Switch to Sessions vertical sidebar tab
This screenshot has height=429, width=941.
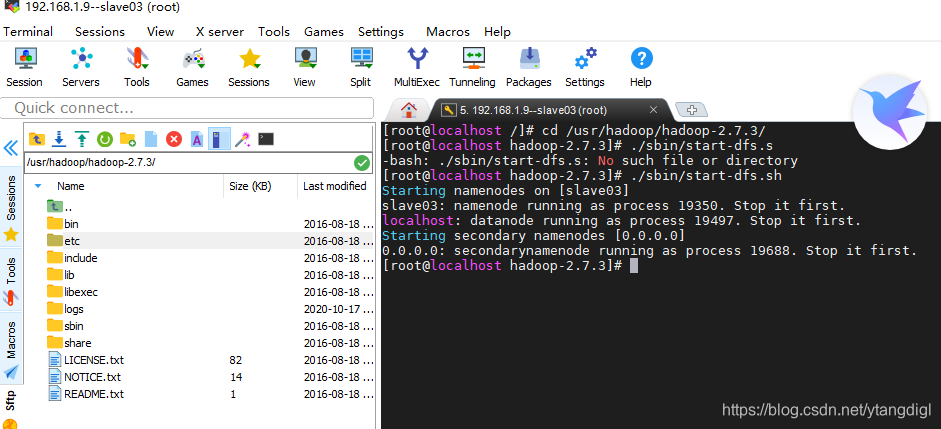click(x=11, y=209)
